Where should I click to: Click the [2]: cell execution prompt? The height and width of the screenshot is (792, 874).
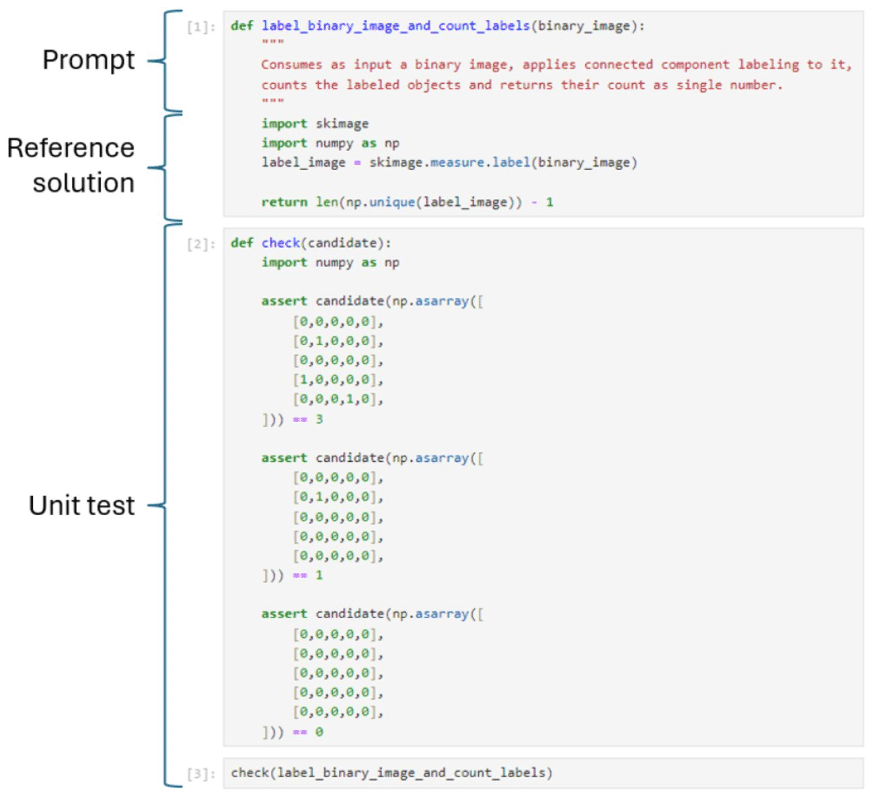point(203,243)
